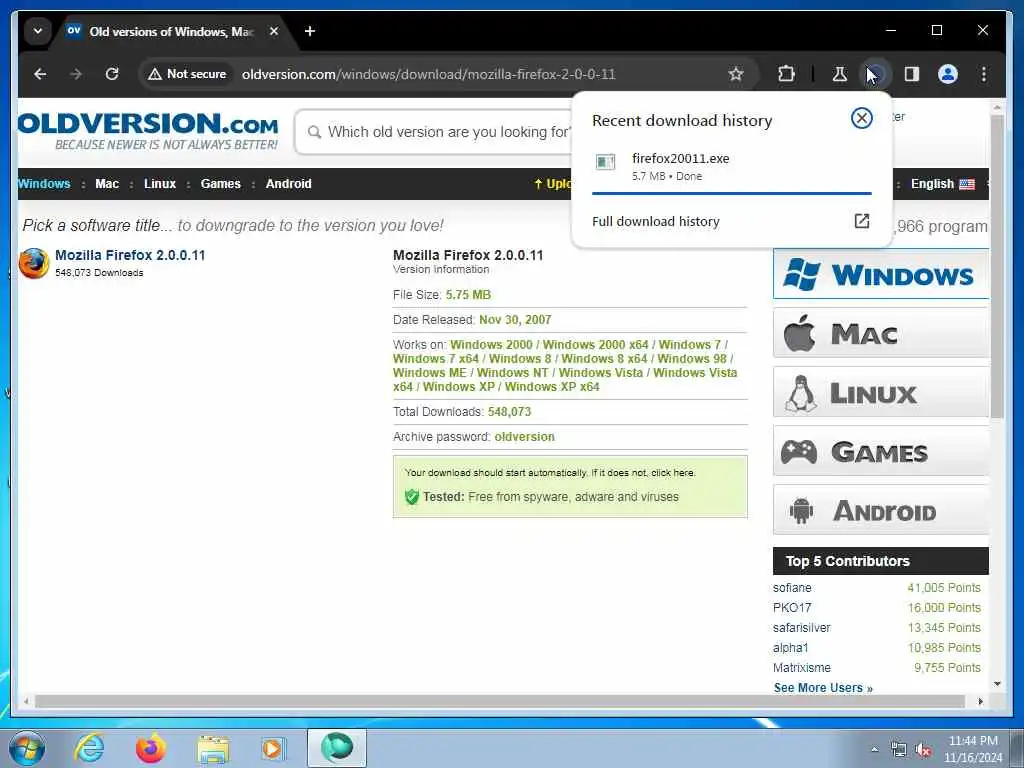This screenshot has height=768, width=1024.
Task: Click contributor Matrixisme
Action: click(x=802, y=668)
